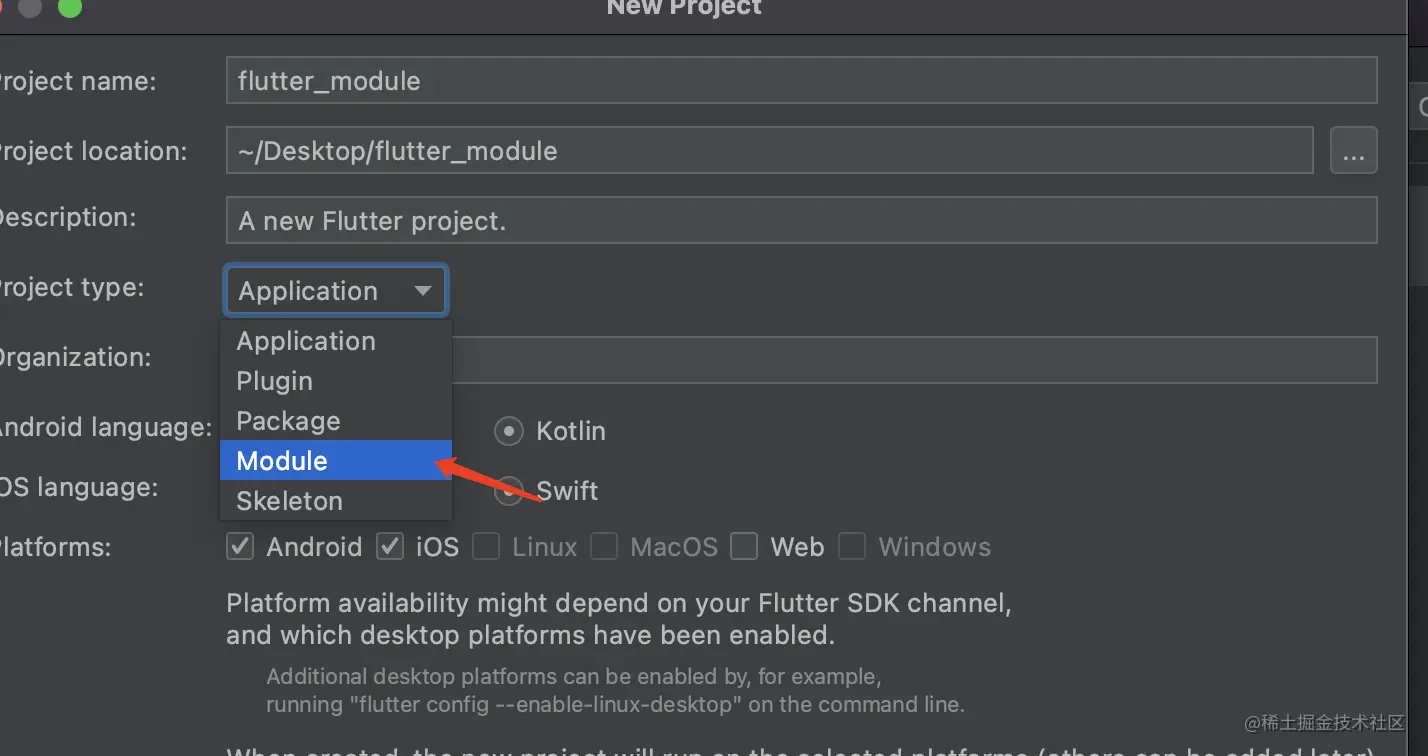Click the browse button for project location
Viewport: 1428px width, 756px height.
point(1353,151)
